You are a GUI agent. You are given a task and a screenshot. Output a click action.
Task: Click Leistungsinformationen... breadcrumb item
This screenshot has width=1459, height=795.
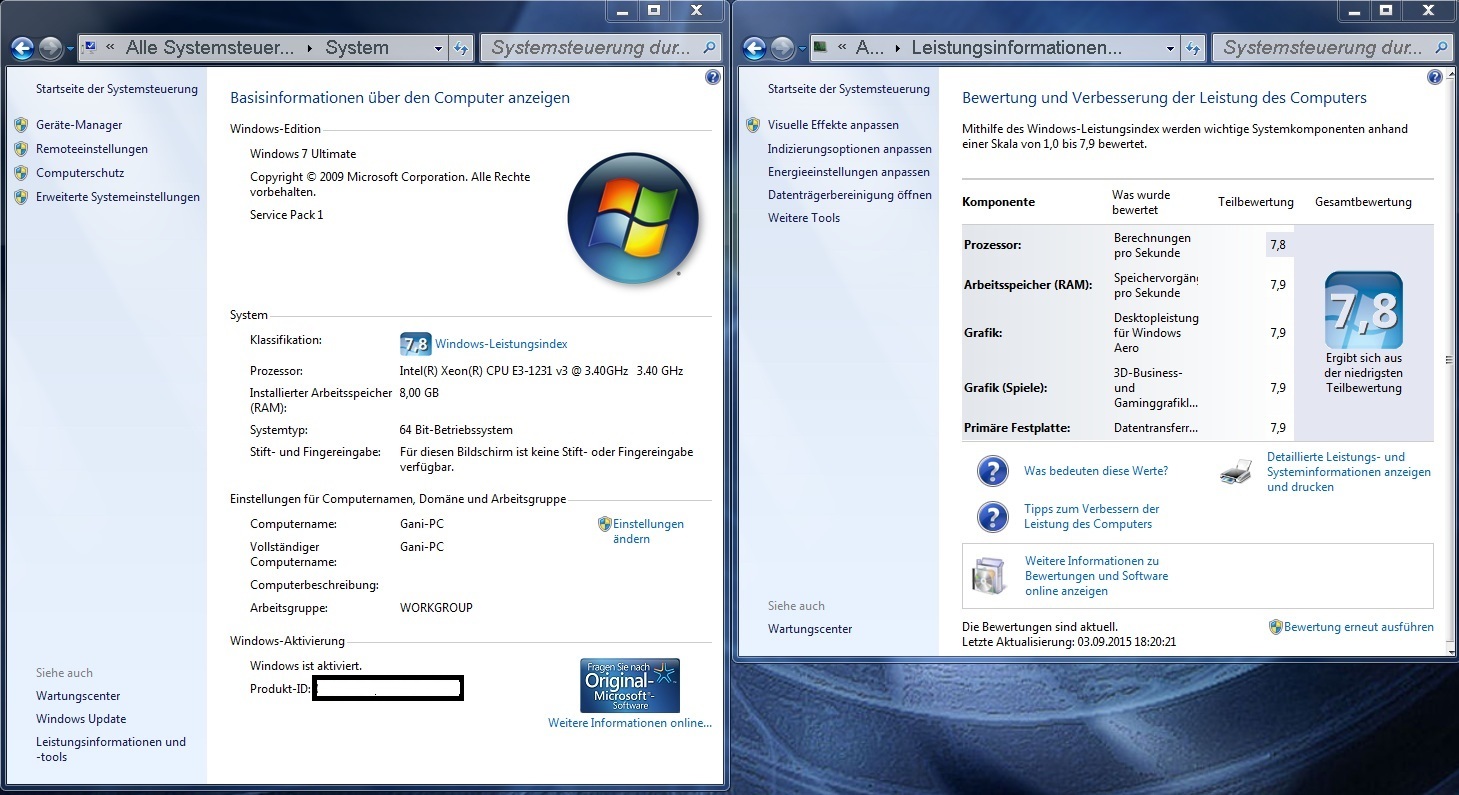[x=1016, y=47]
